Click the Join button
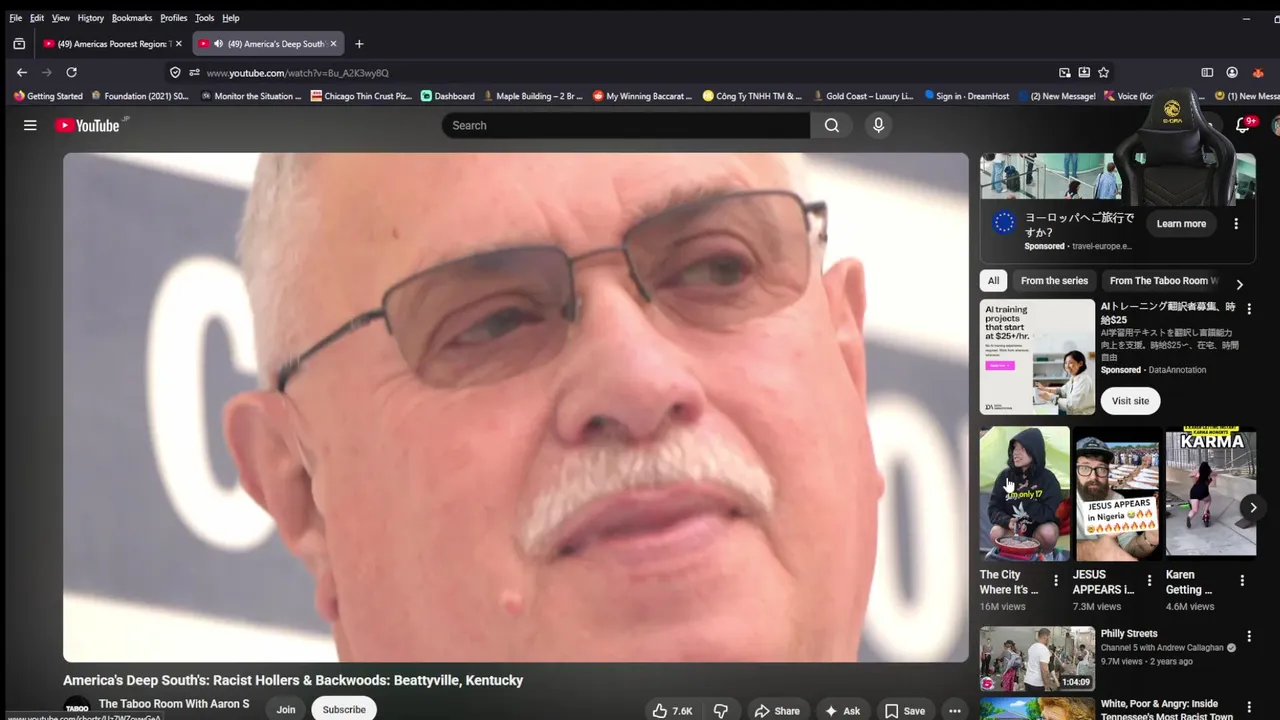Screen dimensions: 1280x720 [286, 709]
